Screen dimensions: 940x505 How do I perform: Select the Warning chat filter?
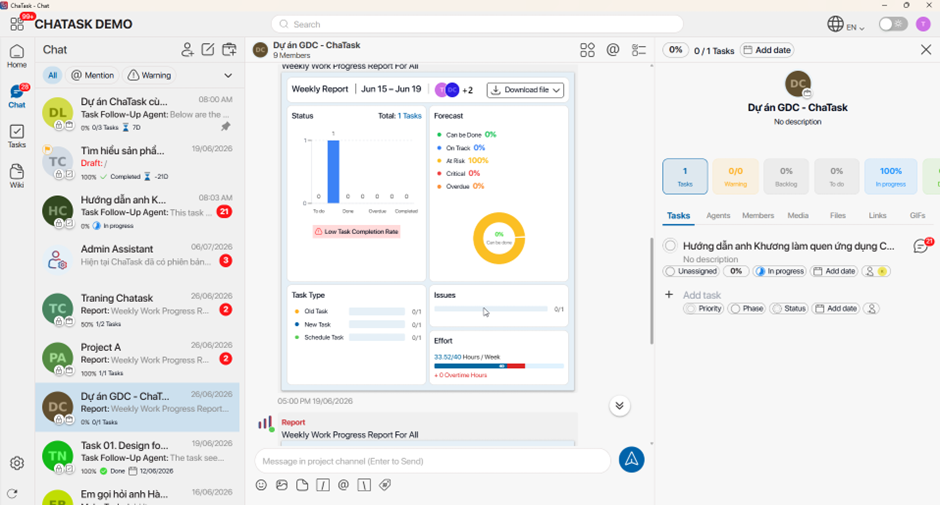(x=150, y=75)
